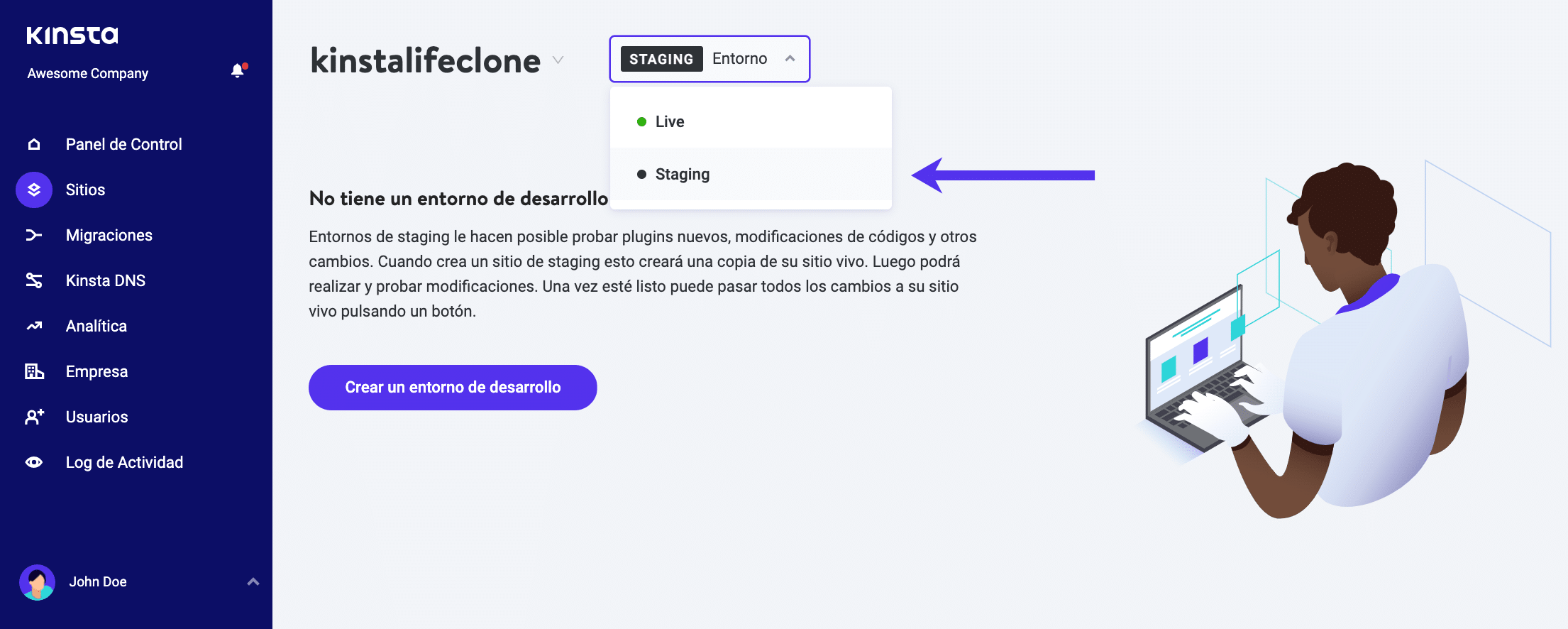1568x629 pixels.
Task: Select the Staging environment option
Action: [682, 175]
